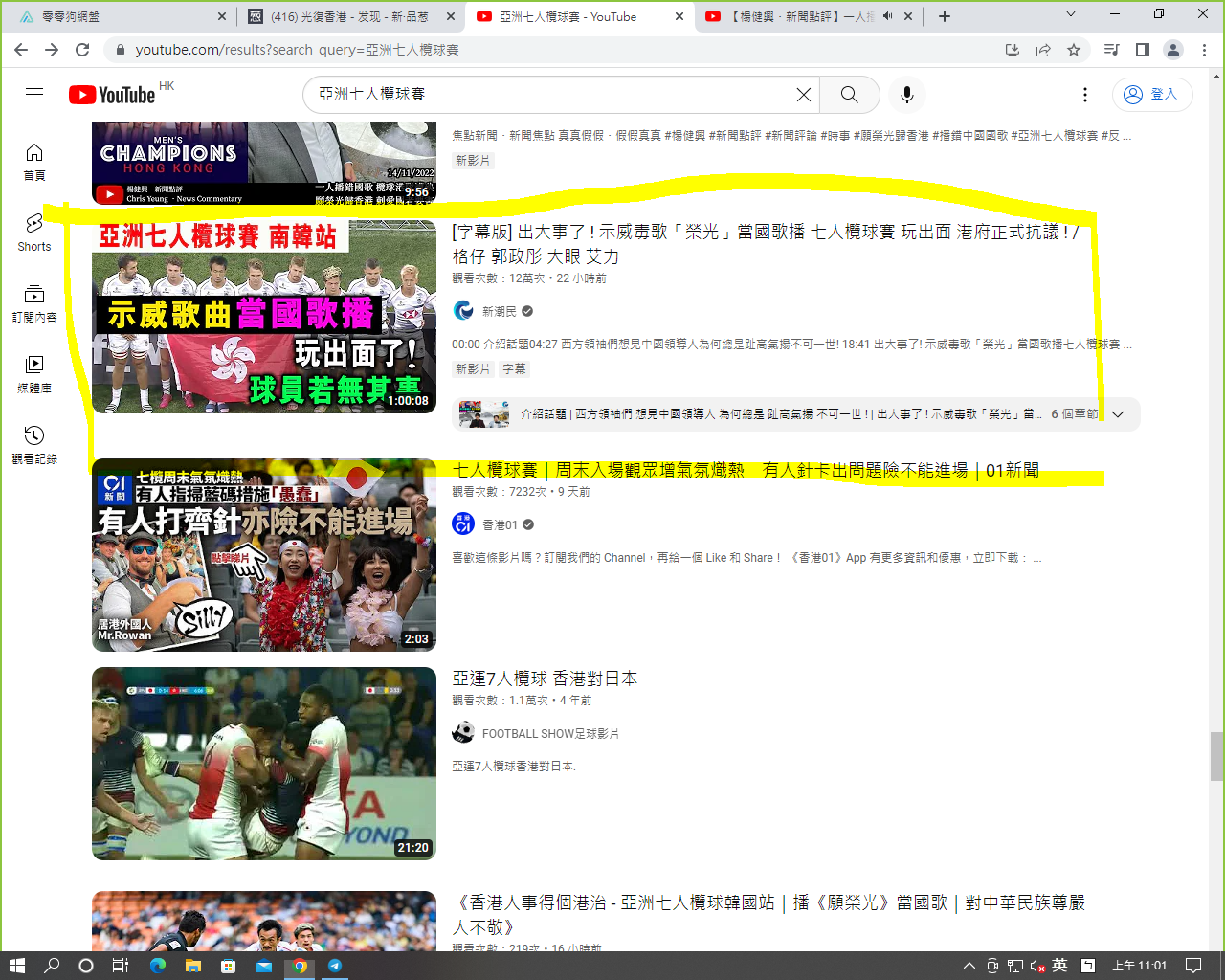Share this page from address bar
Image resolution: width=1225 pixels, height=980 pixels.
(x=1043, y=50)
